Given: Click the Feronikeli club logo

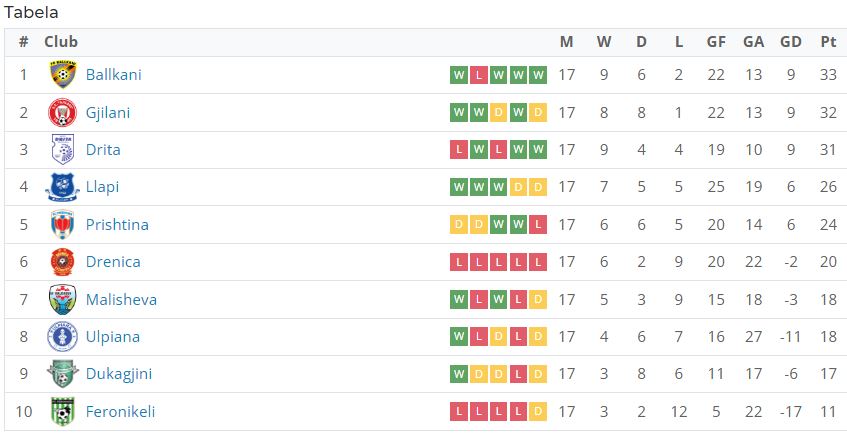Looking at the screenshot, I should click(x=63, y=411).
